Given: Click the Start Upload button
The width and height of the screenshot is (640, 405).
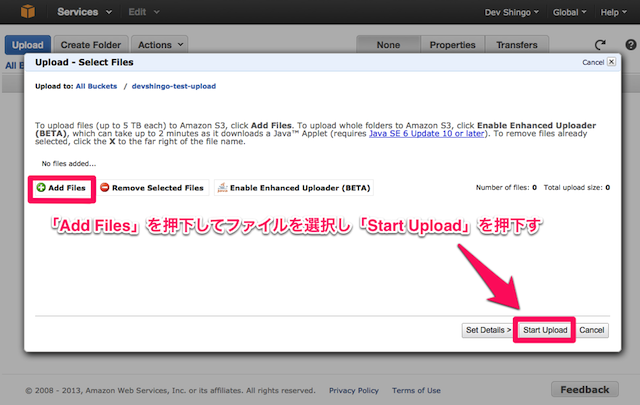Looking at the screenshot, I should [x=545, y=330].
